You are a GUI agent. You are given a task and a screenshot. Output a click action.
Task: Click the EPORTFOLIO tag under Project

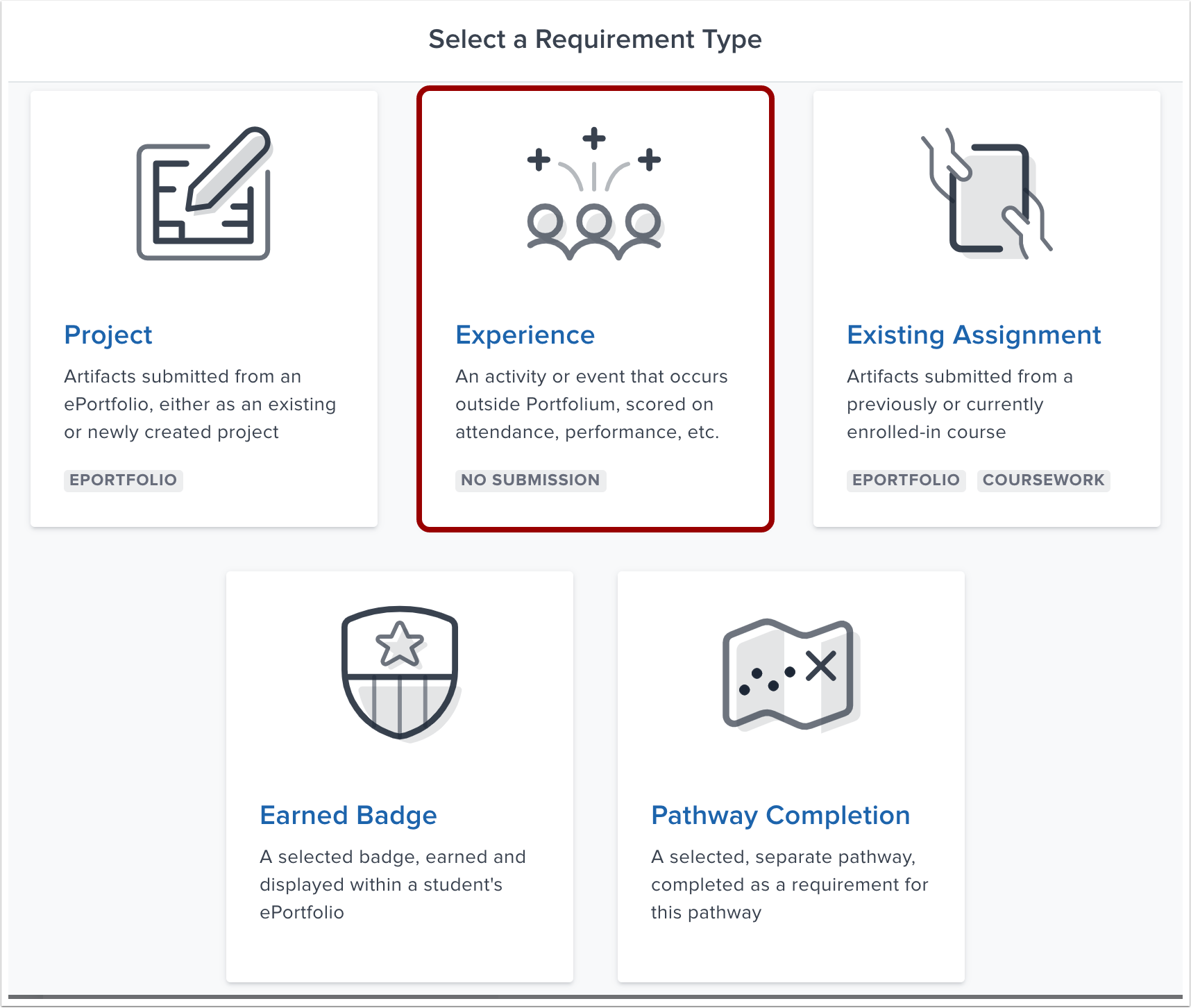[x=123, y=480]
